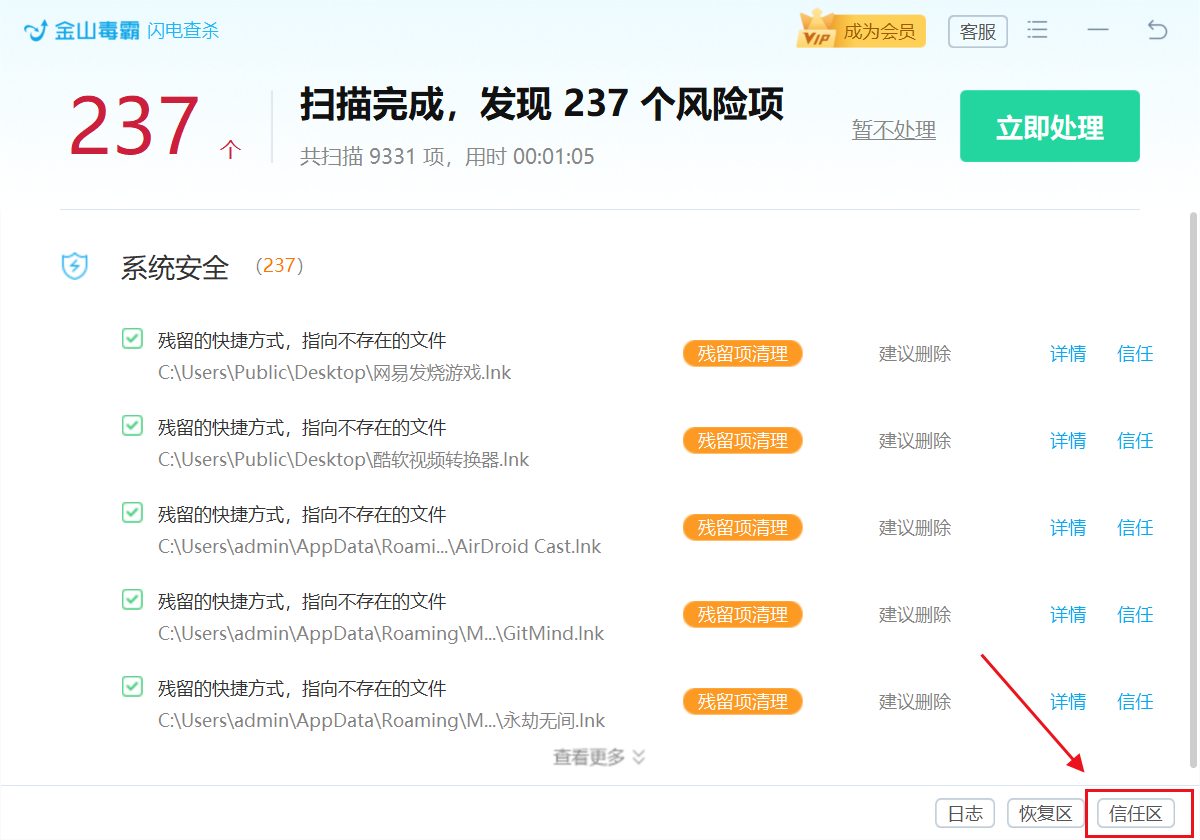Uncheck the GitMind.lnk item checkbox
1200x840 pixels.
click(x=132, y=600)
